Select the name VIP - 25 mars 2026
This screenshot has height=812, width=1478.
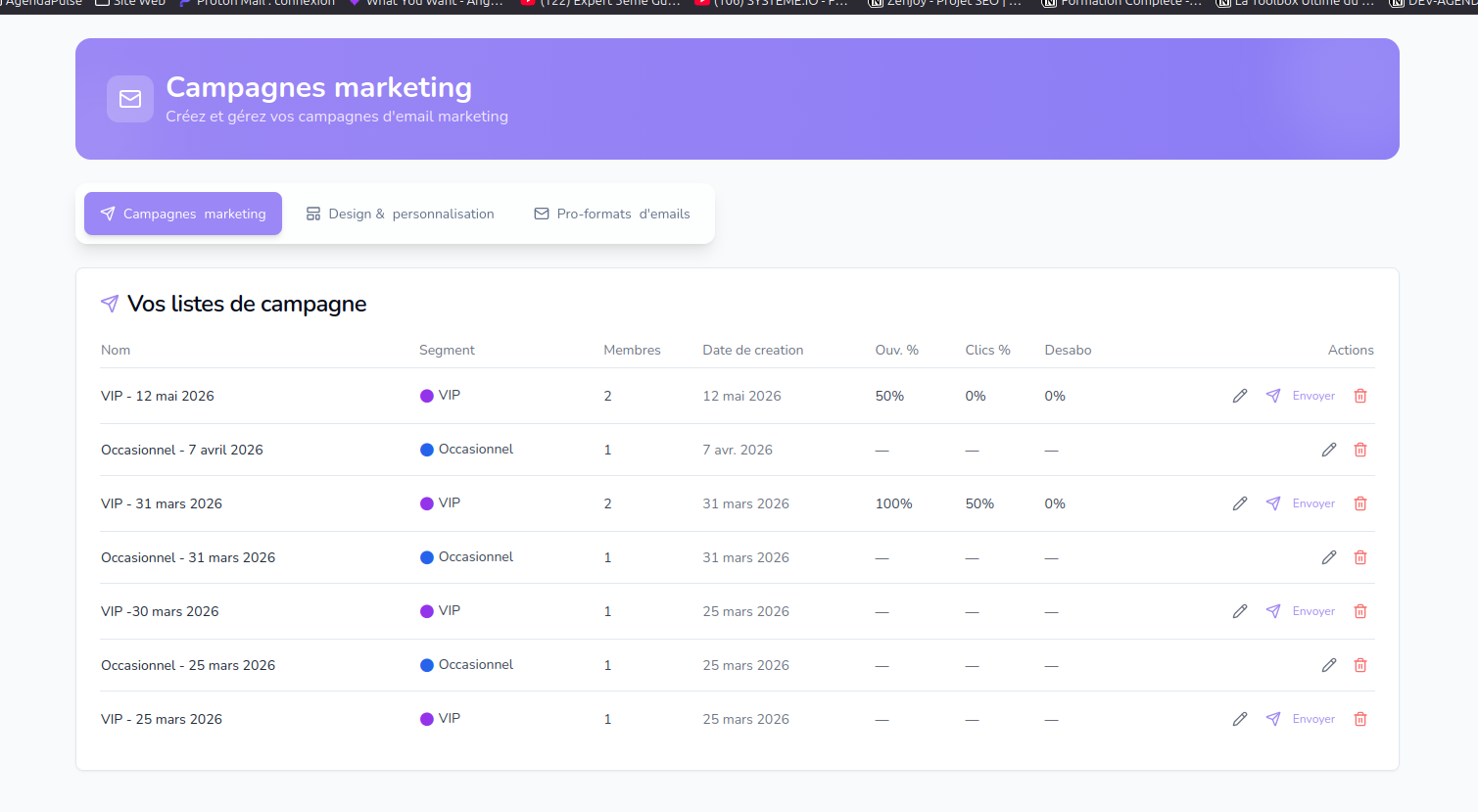pyautogui.click(x=162, y=719)
